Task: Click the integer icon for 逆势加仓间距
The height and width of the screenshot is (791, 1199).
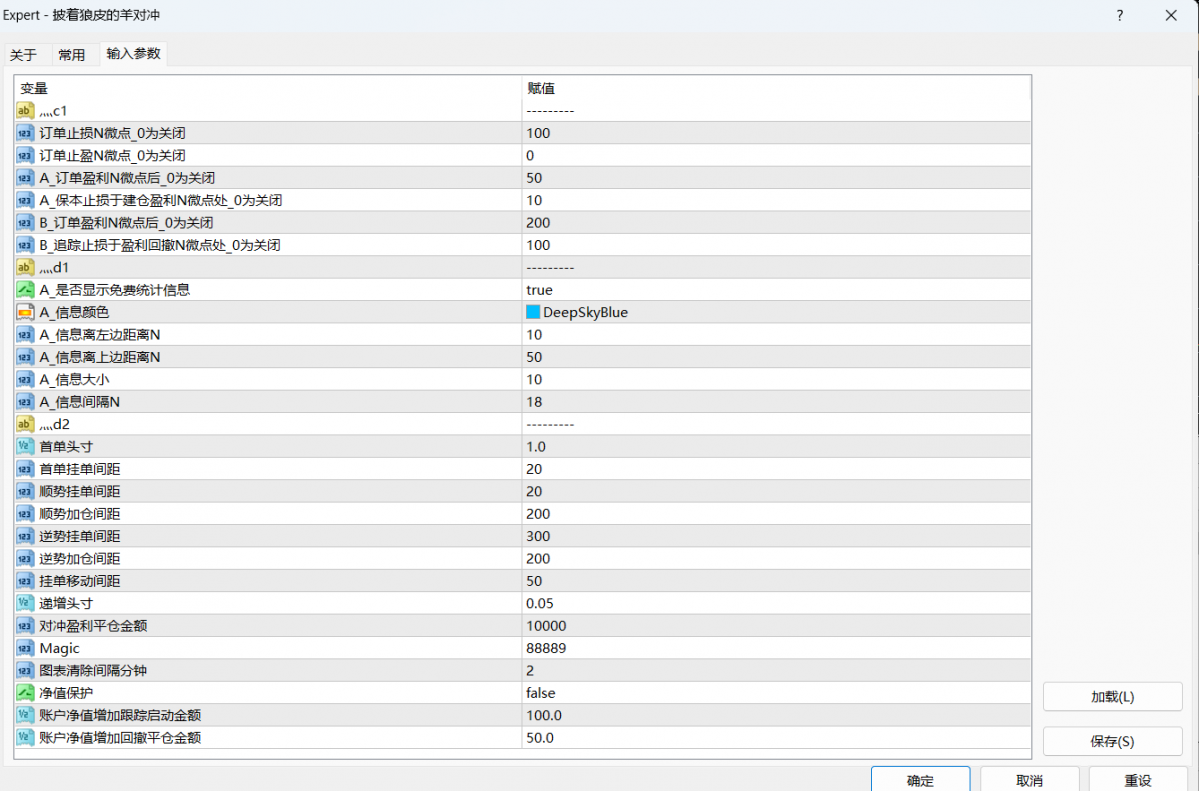Action: click(25, 558)
